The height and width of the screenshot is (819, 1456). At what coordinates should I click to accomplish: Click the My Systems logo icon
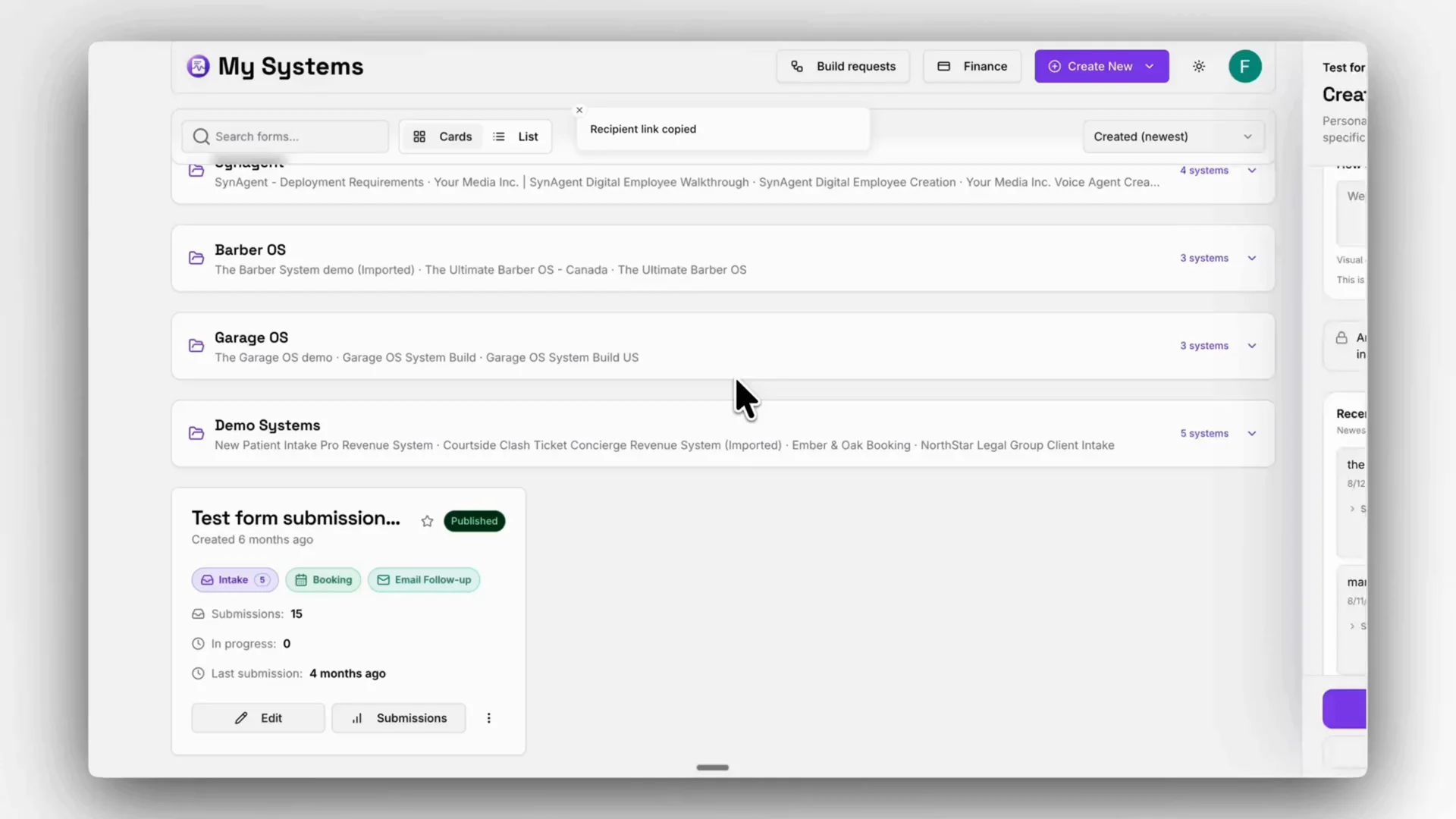tap(198, 67)
